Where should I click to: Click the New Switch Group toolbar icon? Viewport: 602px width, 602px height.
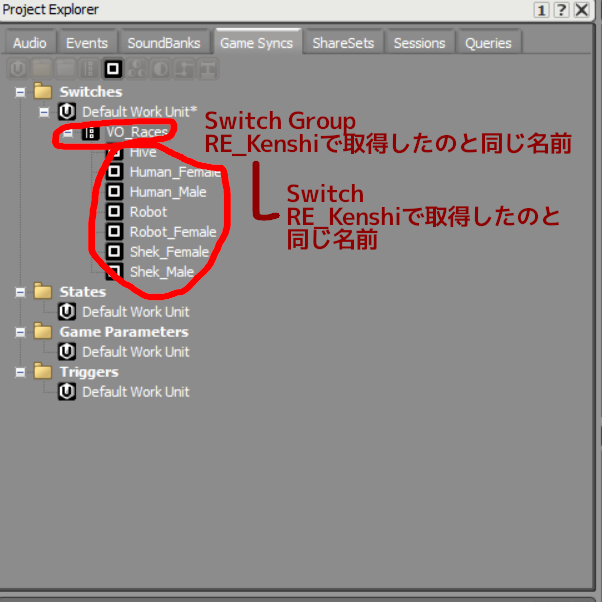tap(89, 69)
